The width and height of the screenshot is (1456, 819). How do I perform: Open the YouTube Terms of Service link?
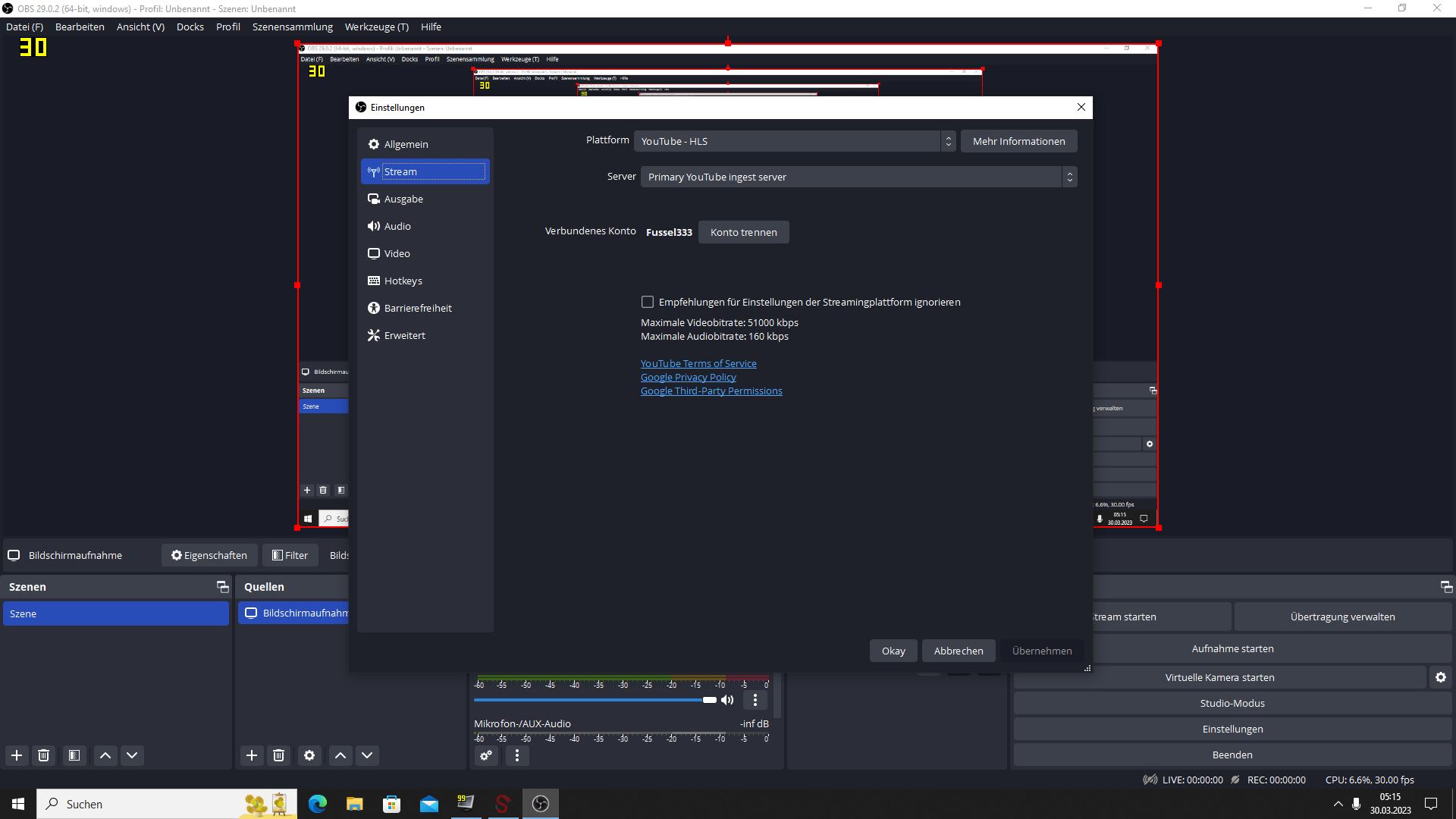click(698, 363)
